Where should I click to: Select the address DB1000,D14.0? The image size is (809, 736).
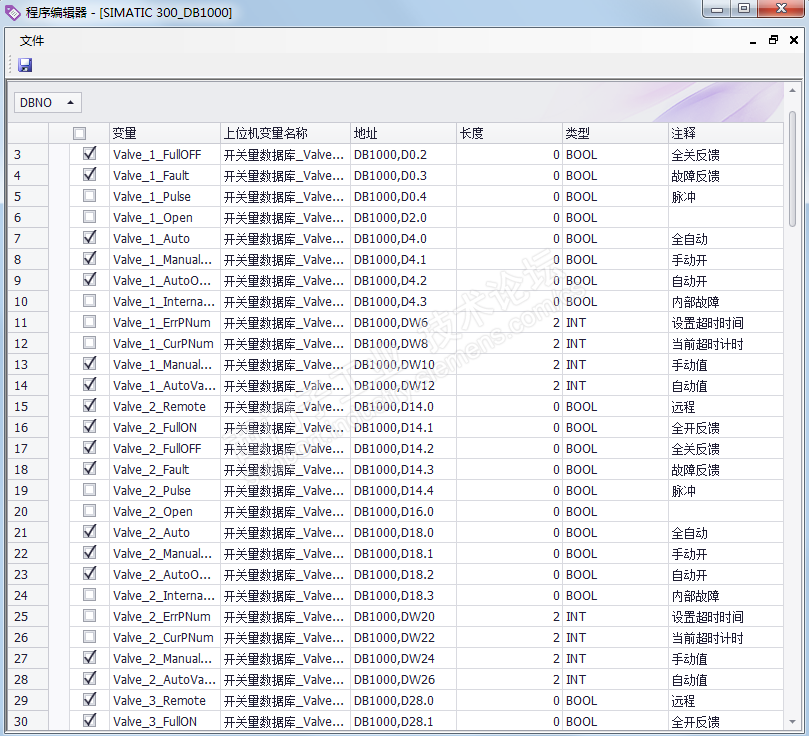pos(403,406)
